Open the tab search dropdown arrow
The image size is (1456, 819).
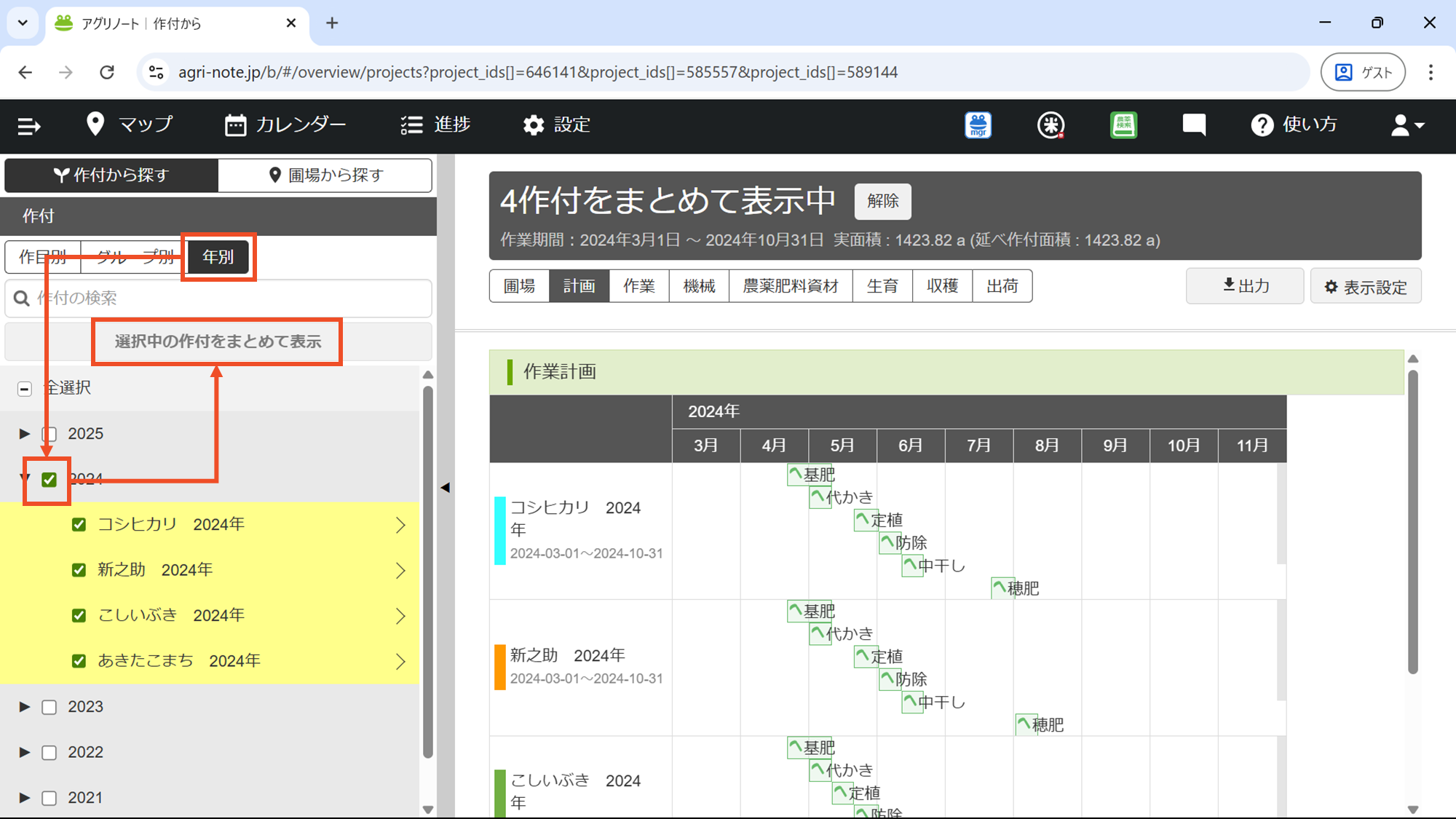pos(23,23)
